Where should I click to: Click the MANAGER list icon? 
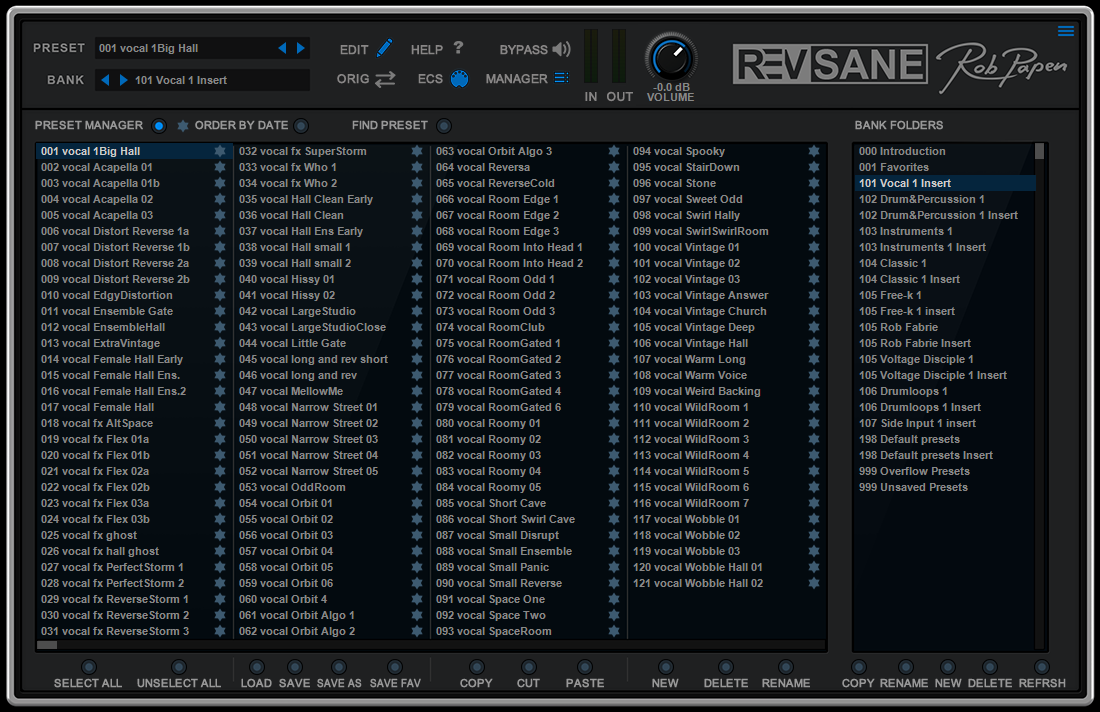coord(561,78)
